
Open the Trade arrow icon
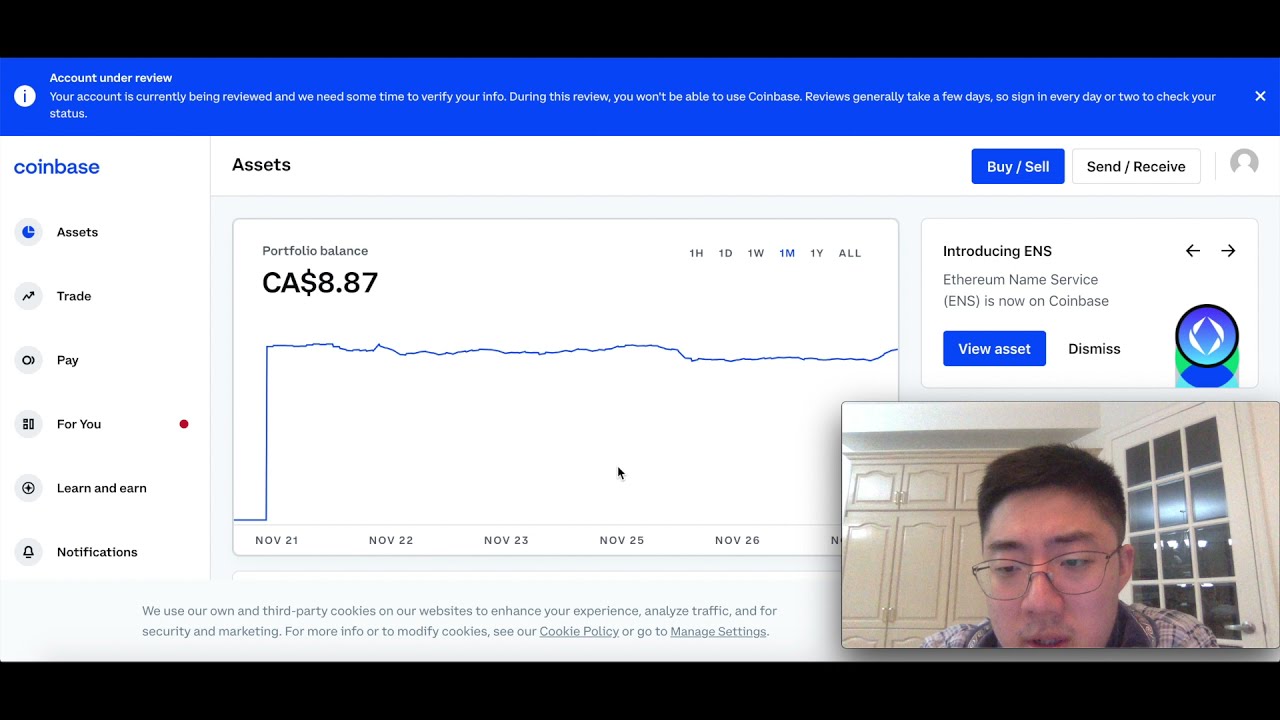click(28, 296)
